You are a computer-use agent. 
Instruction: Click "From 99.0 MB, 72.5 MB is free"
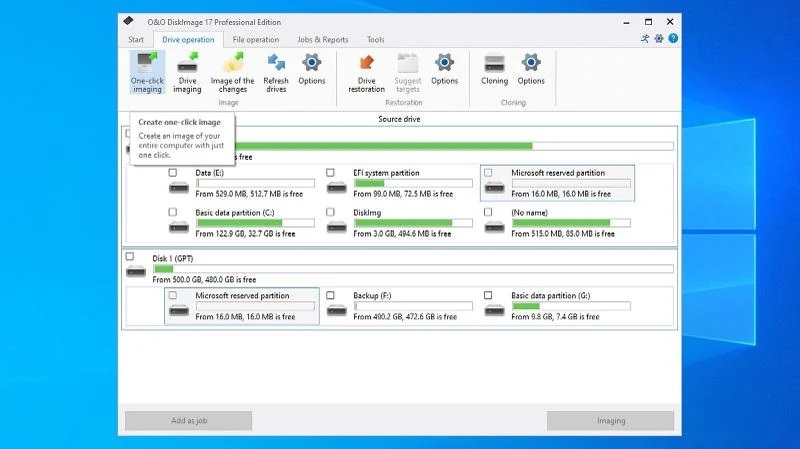(403, 194)
